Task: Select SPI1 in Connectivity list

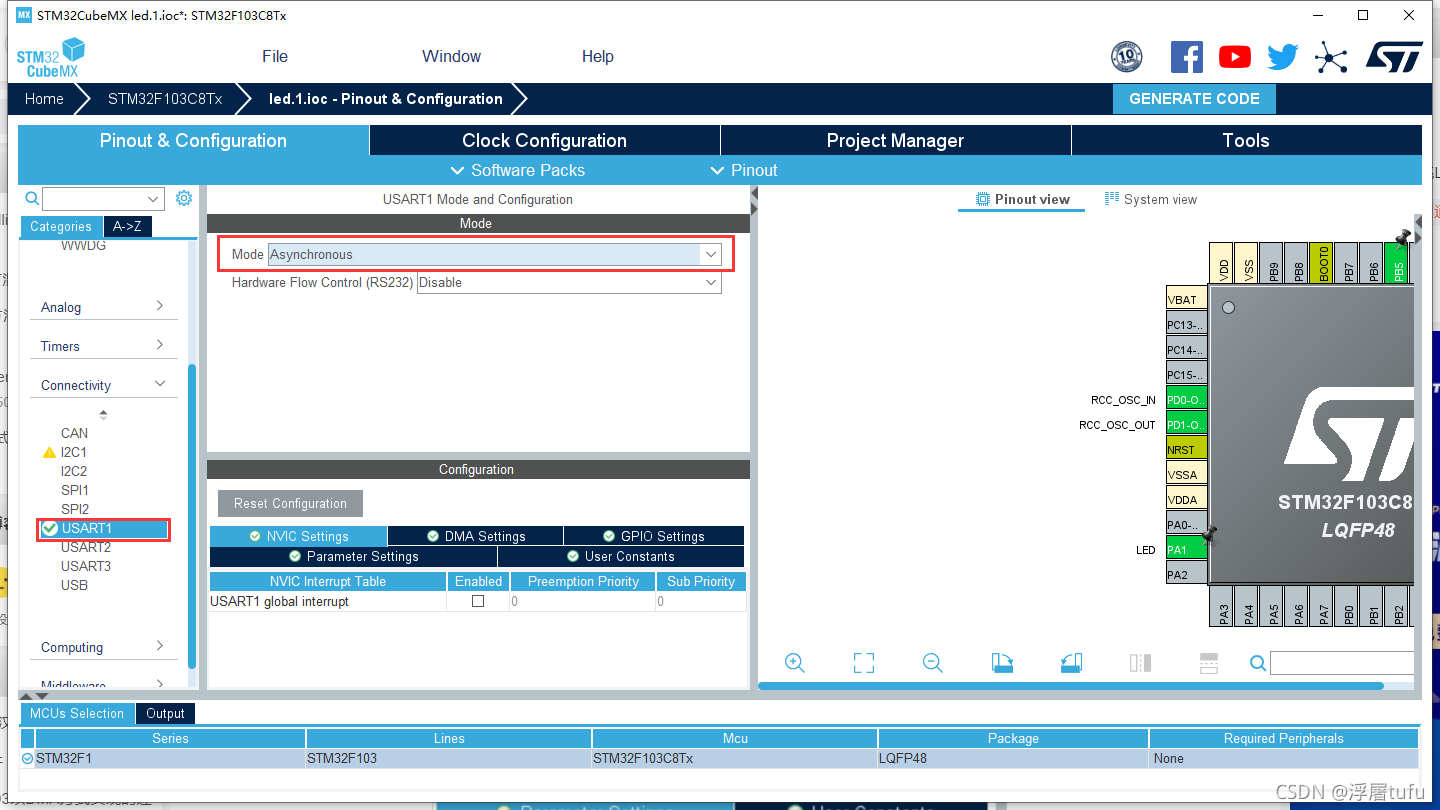Action: point(74,490)
